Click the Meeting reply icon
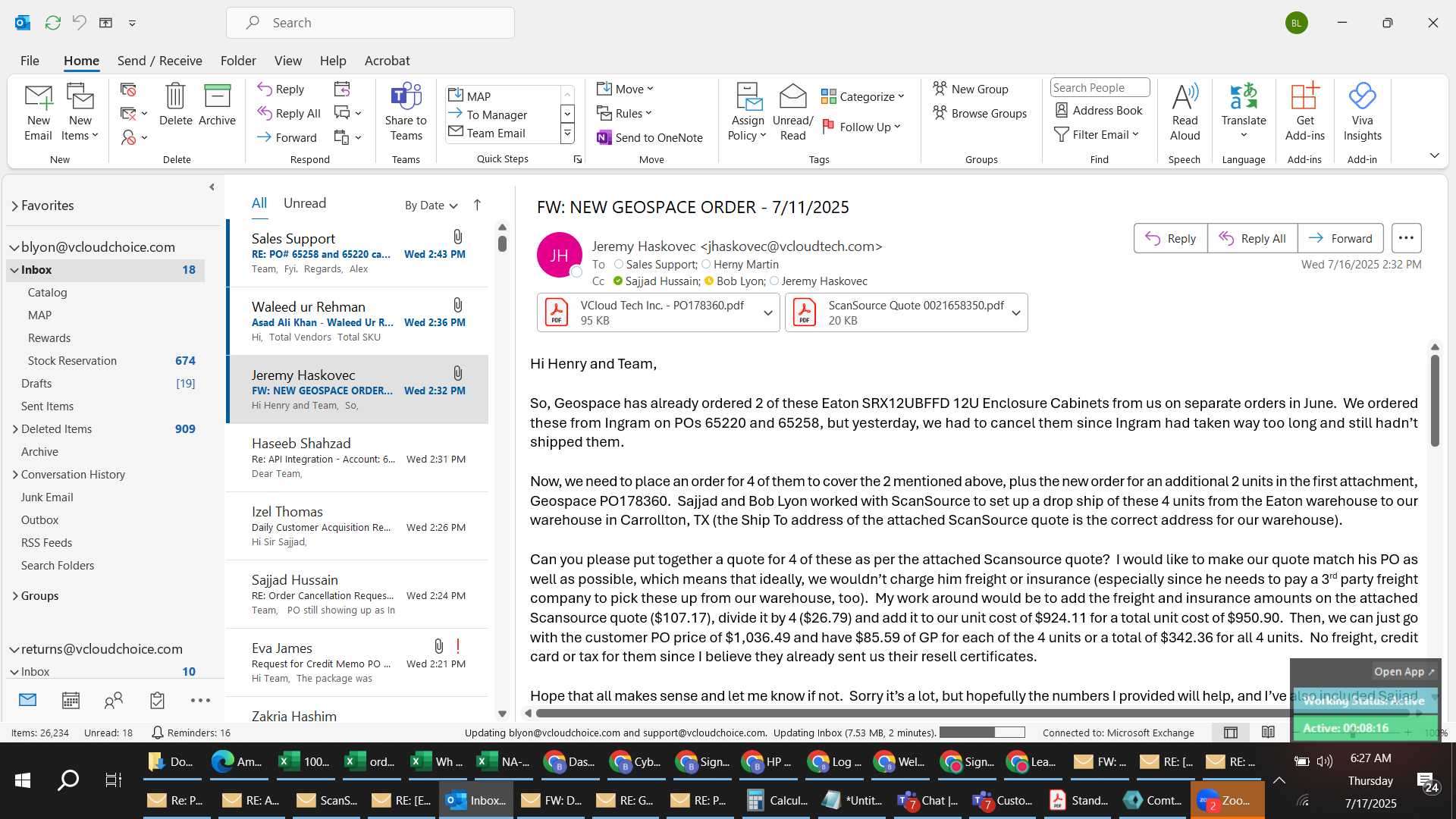 (342, 89)
